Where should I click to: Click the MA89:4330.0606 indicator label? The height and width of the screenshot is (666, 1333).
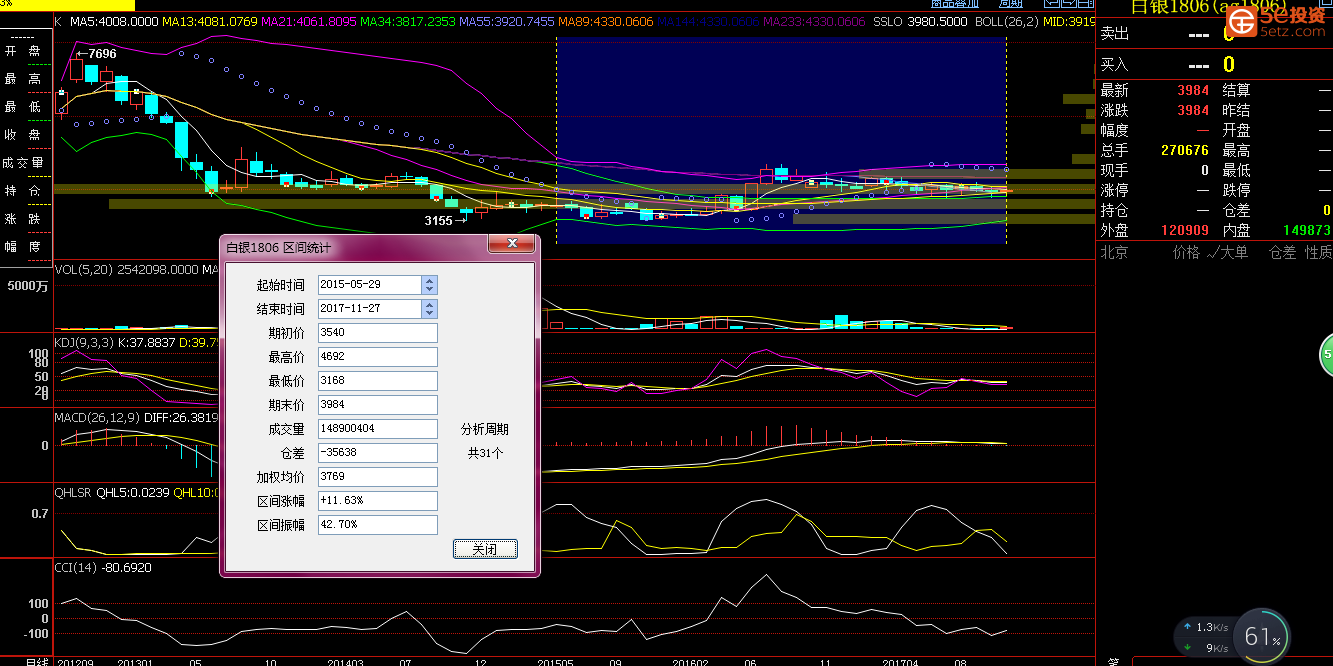pyautogui.click(x=606, y=21)
